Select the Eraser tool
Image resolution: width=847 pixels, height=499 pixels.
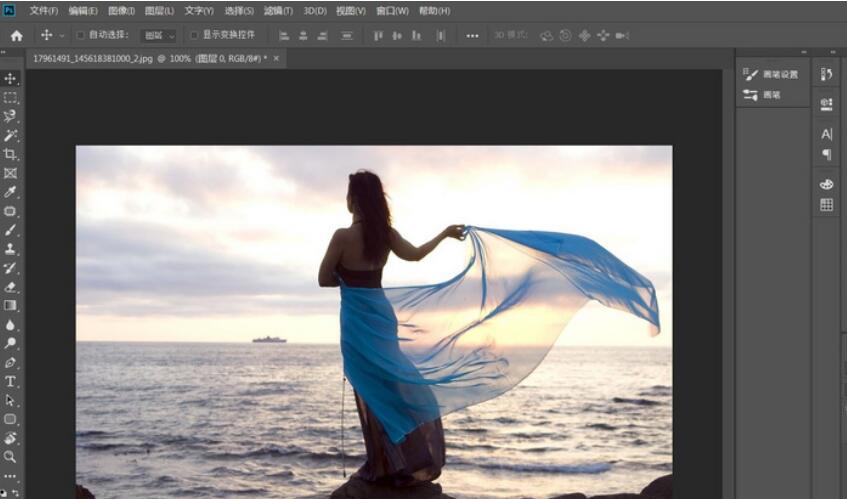[10, 286]
